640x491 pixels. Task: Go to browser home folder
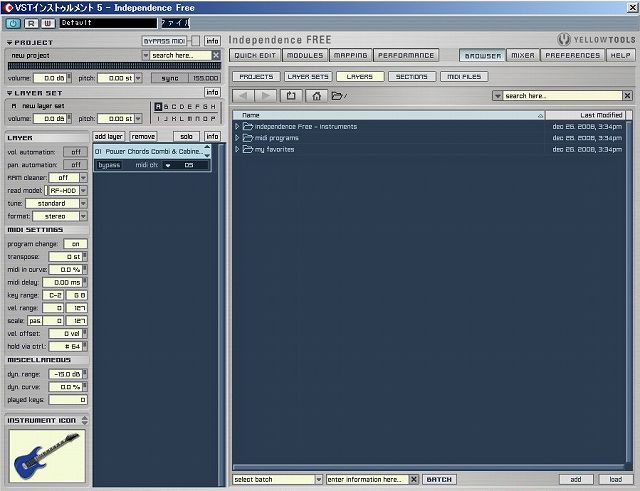coord(316,96)
